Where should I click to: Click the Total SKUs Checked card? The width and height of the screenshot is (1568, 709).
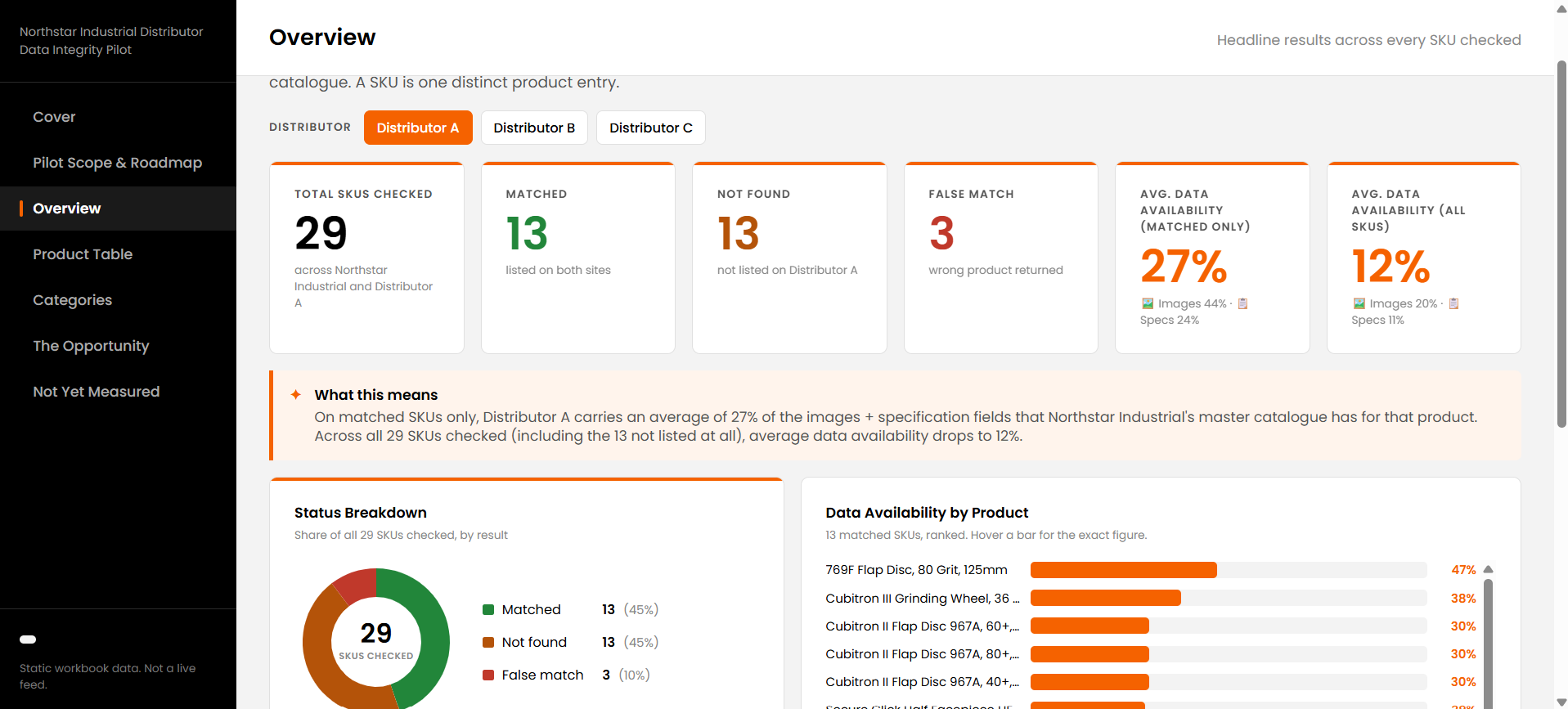click(x=366, y=258)
